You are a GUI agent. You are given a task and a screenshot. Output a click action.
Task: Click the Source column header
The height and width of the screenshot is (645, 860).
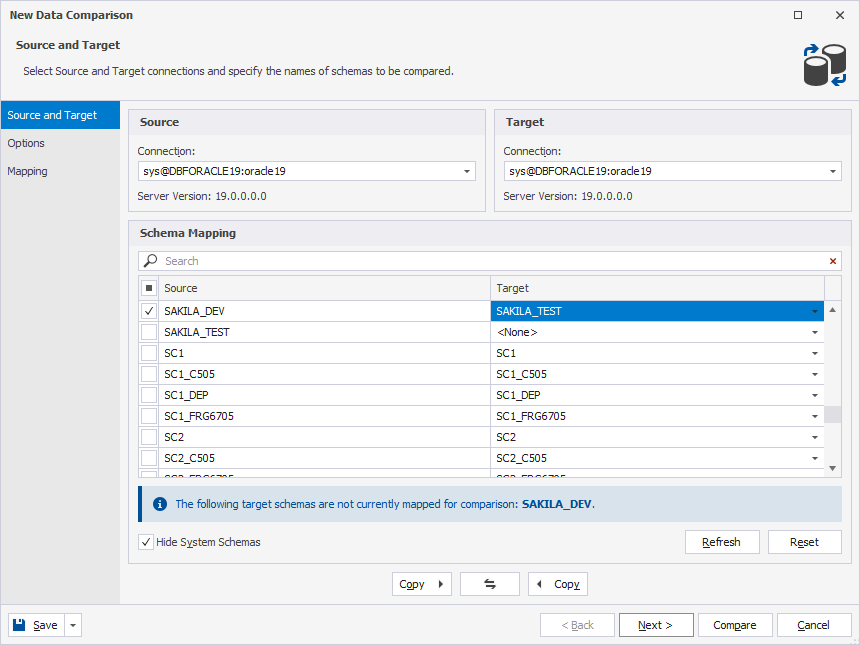point(324,288)
